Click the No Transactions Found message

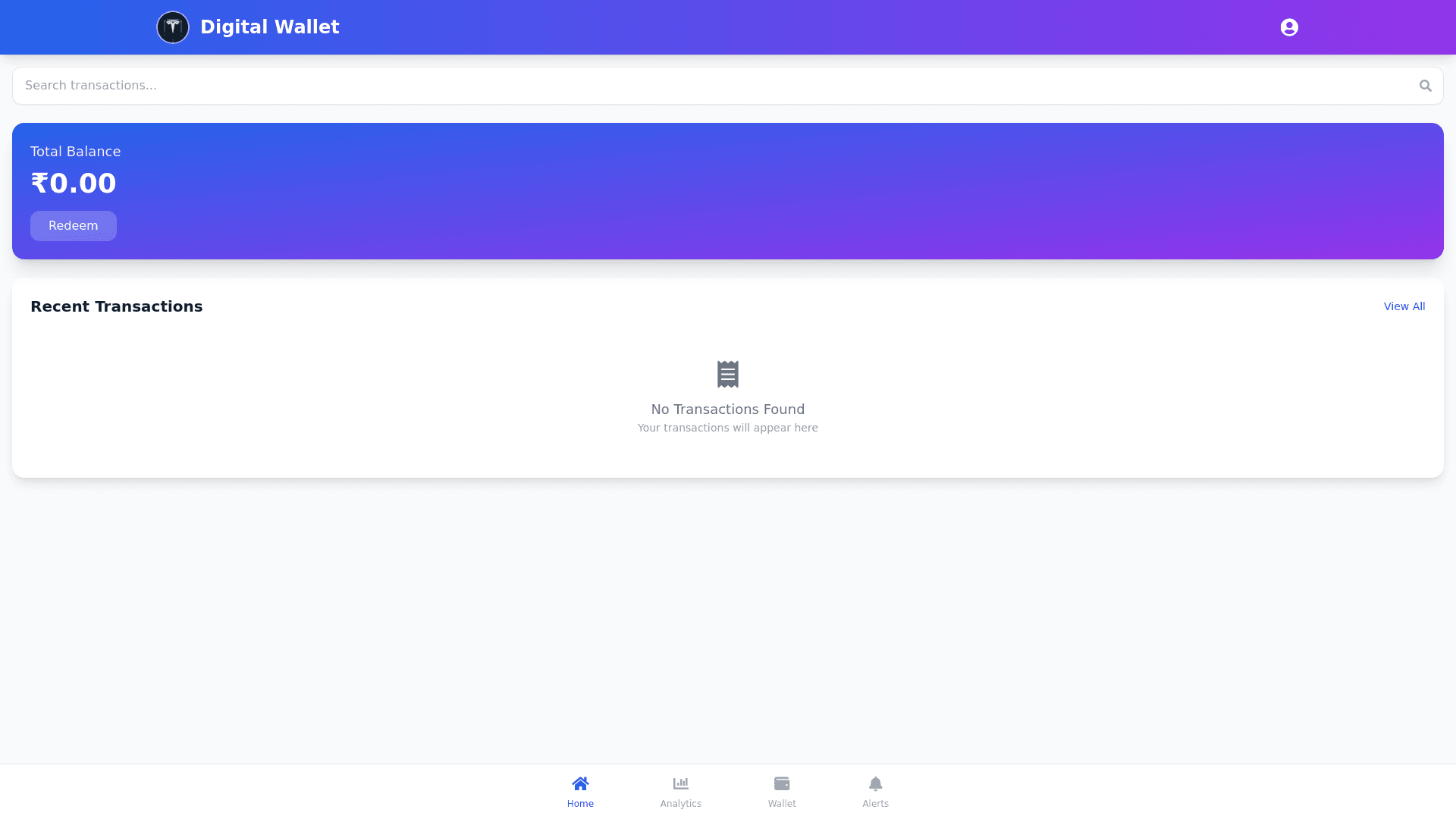coord(728,409)
